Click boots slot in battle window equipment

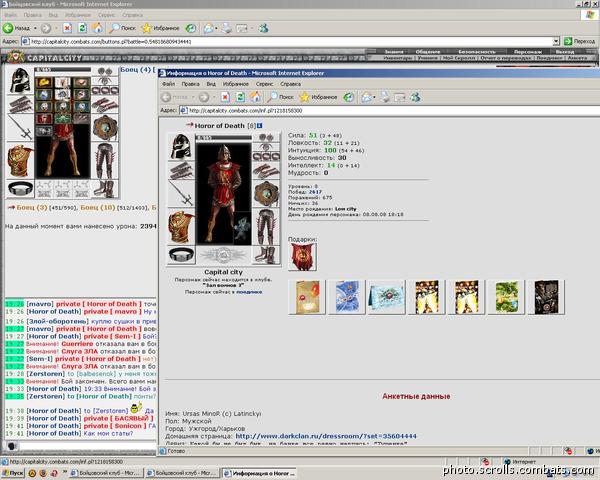pyautogui.click(x=105, y=189)
